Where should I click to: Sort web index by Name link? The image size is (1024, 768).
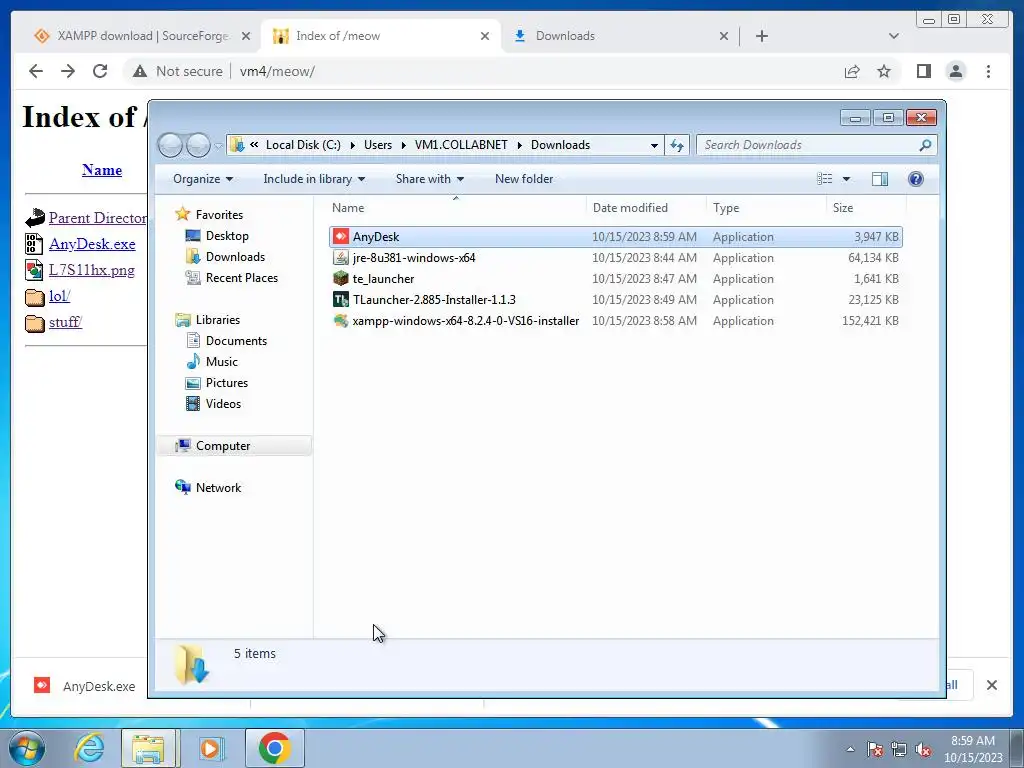pyautogui.click(x=102, y=170)
